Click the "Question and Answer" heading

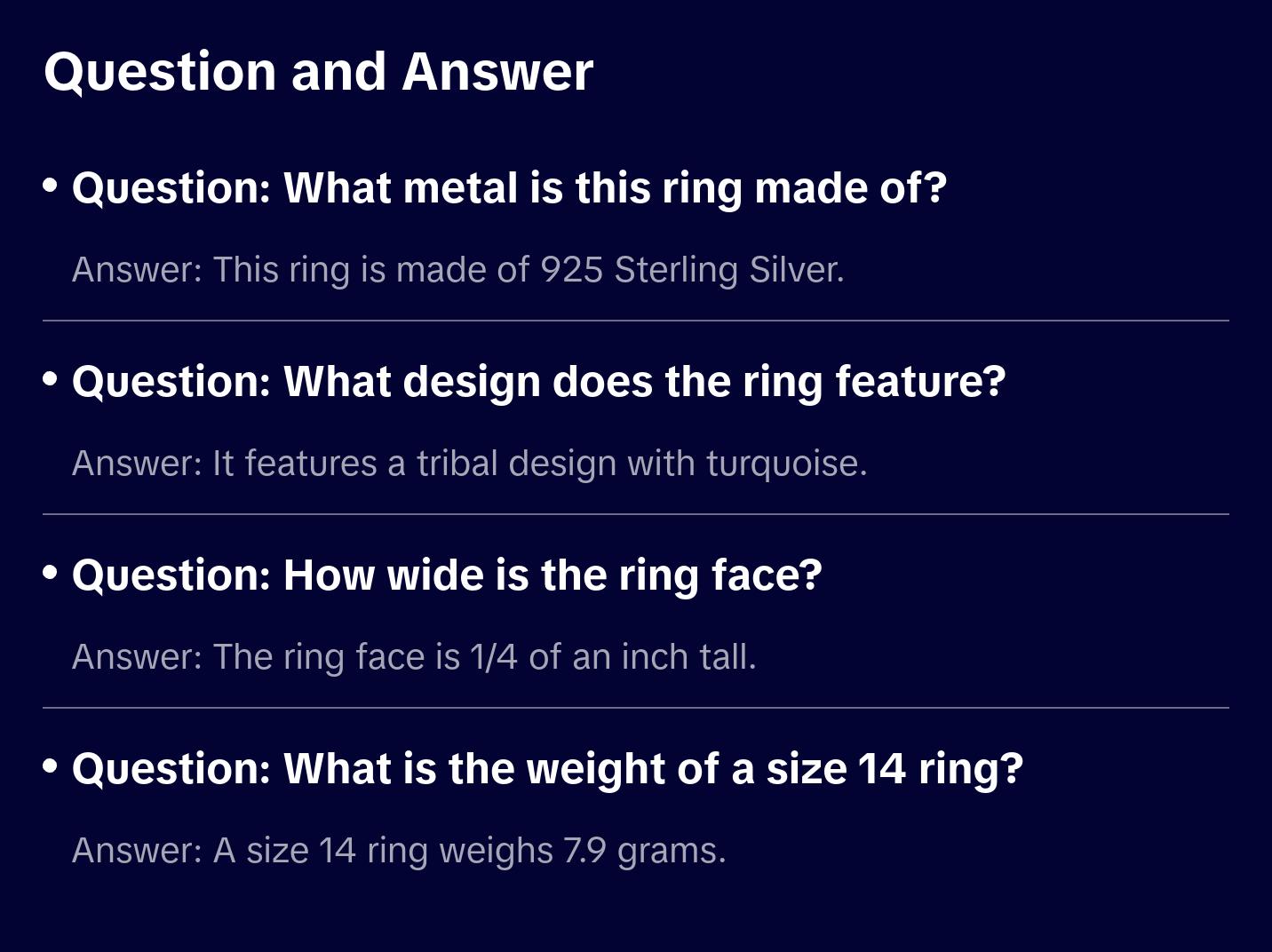tap(318, 71)
